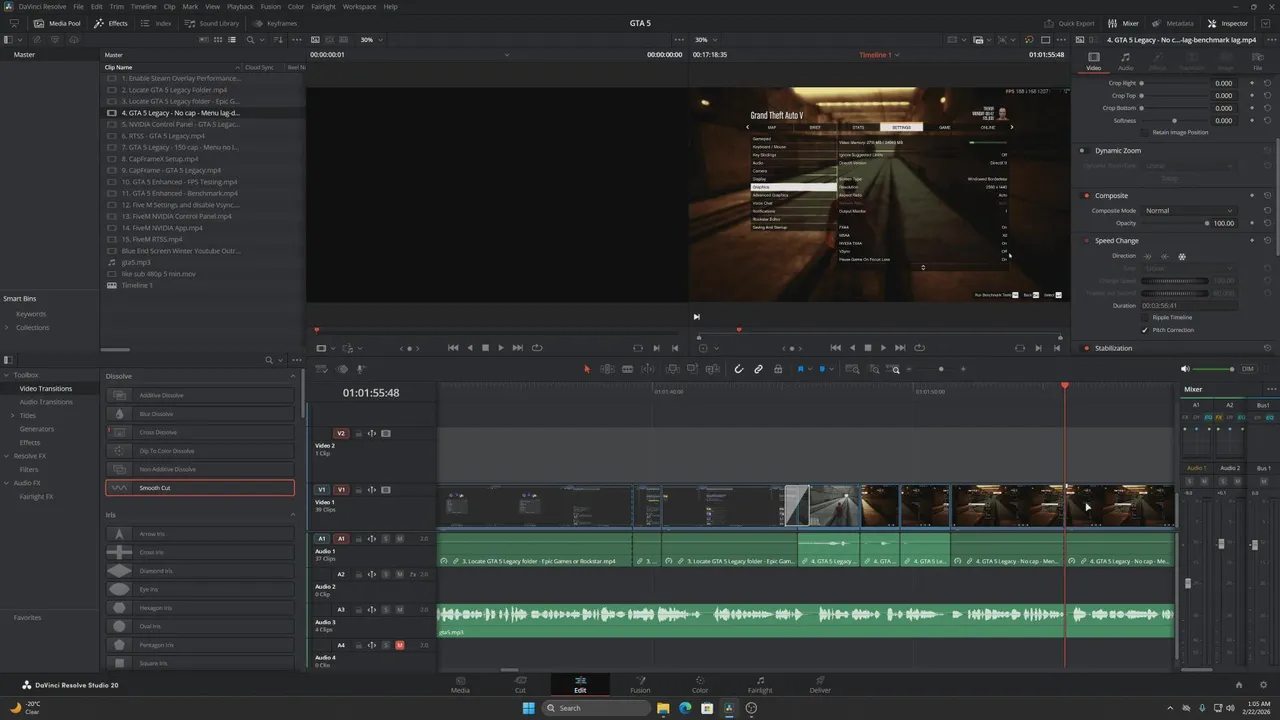
Task: Expand the Titles category
Action: point(13,415)
